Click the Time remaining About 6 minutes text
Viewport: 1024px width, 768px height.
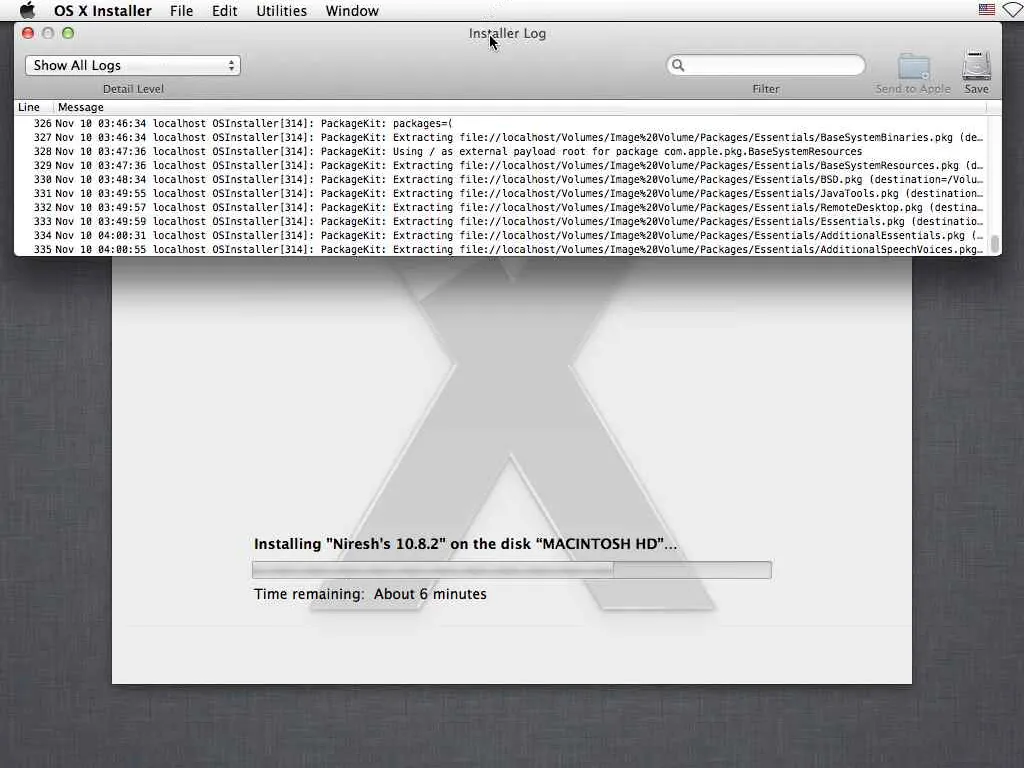370,594
